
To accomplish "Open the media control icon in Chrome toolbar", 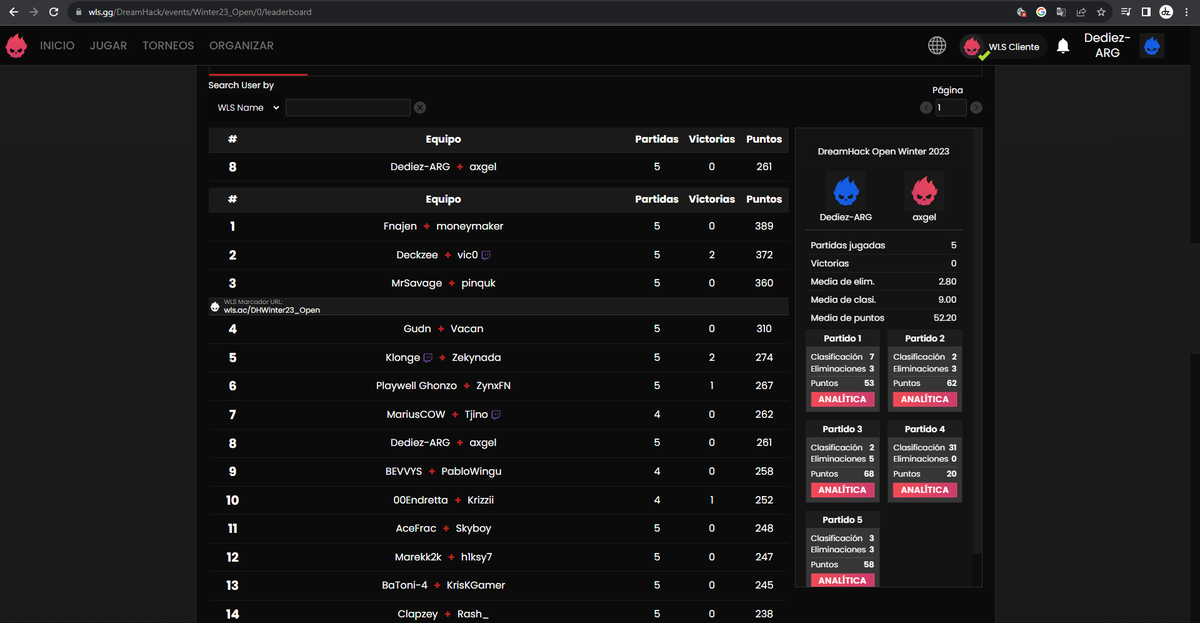I will [1127, 12].
